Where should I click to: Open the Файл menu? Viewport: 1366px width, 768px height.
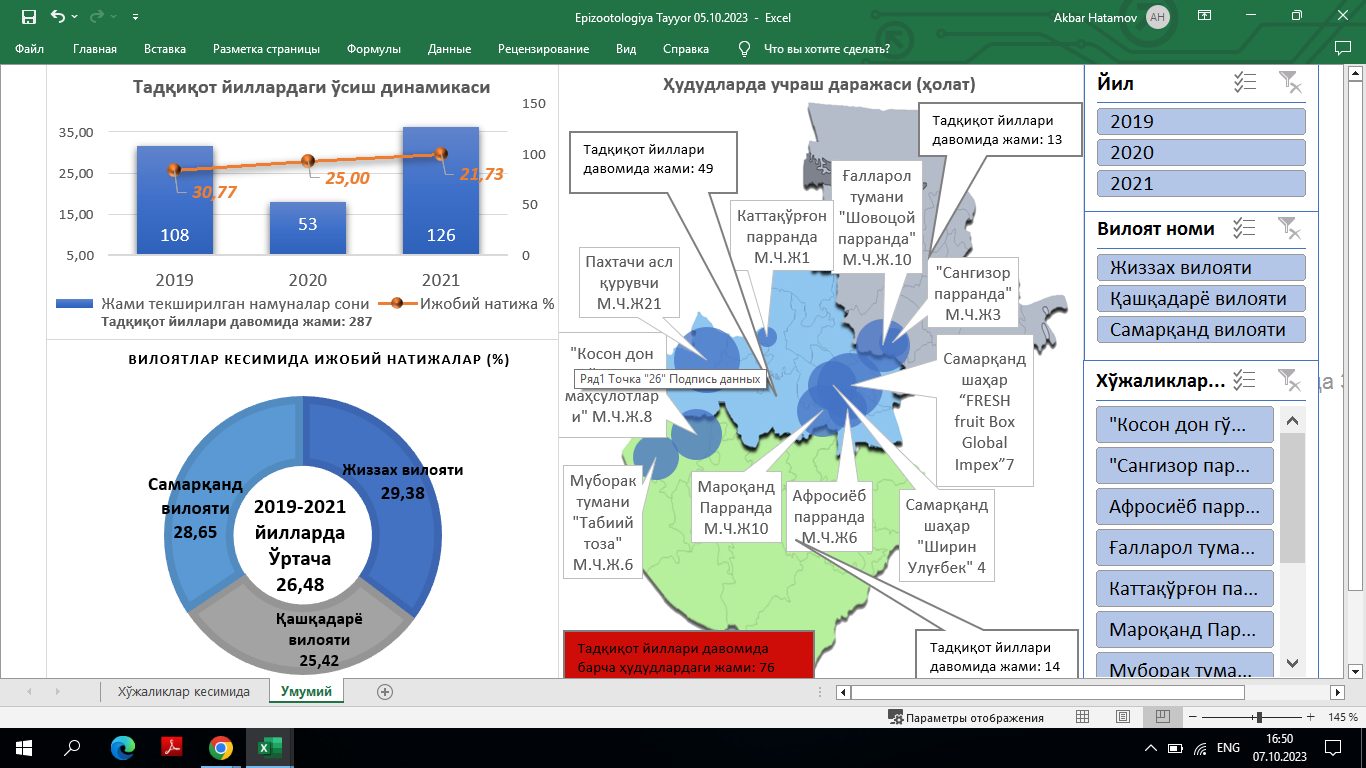(29, 48)
